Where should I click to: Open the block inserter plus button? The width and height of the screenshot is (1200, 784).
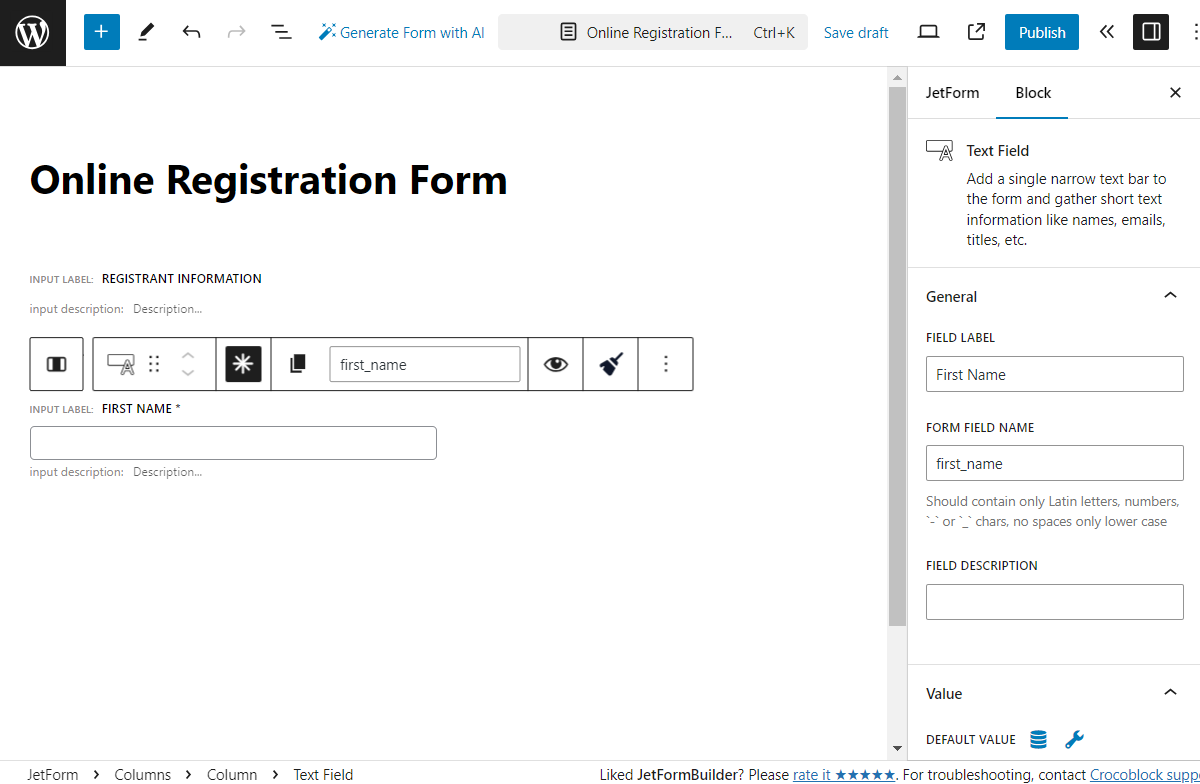point(101,32)
